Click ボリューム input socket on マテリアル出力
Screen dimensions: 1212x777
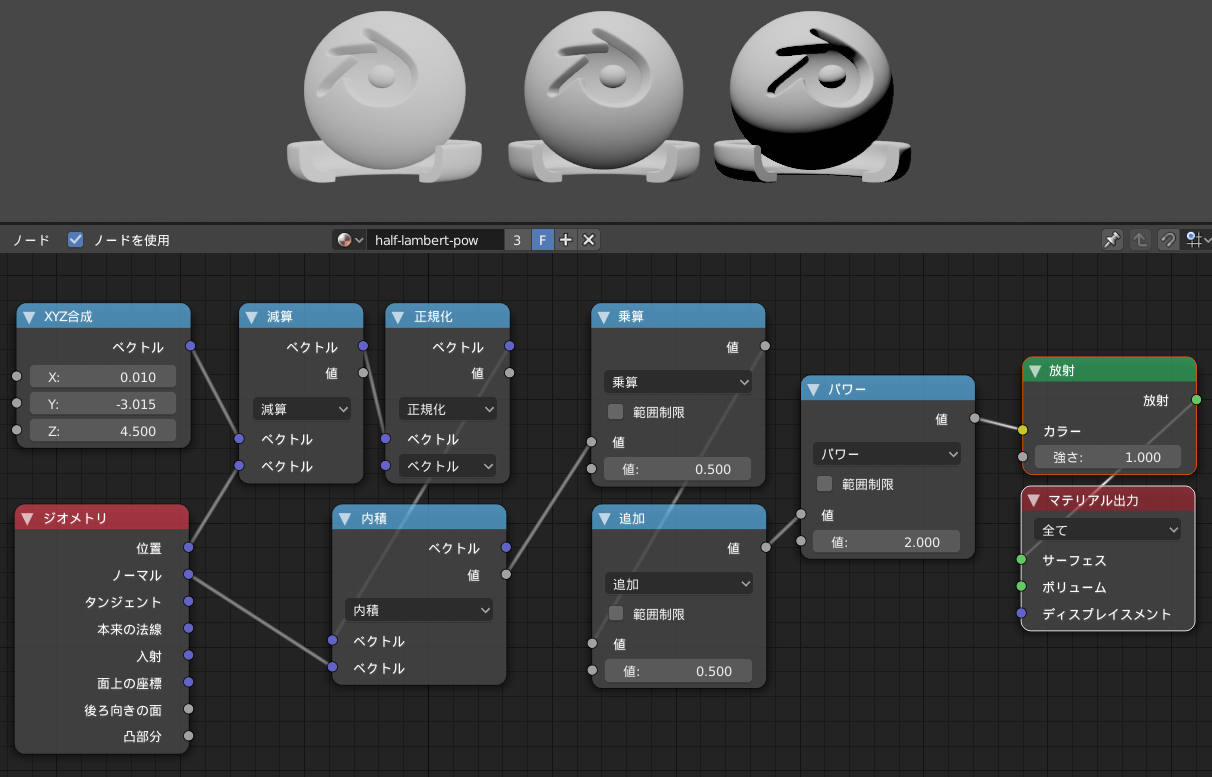pyautogui.click(x=1021, y=587)
